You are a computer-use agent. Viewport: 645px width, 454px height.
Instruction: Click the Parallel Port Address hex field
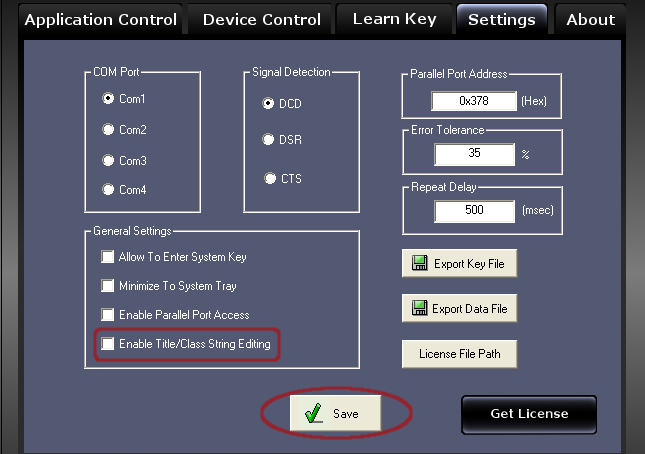point(474,101)
